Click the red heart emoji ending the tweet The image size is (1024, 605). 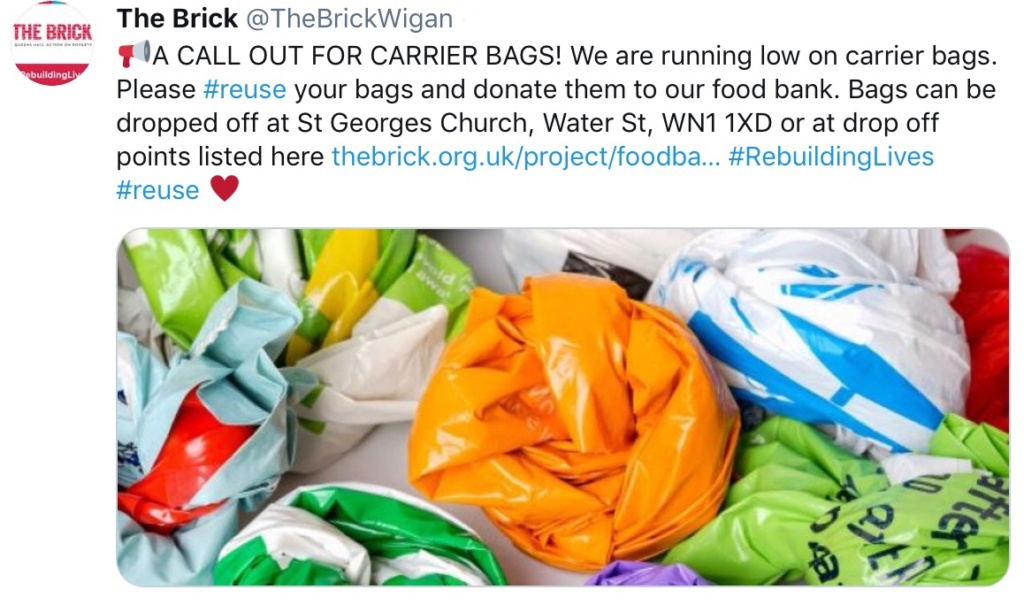(x=225, y=189)
